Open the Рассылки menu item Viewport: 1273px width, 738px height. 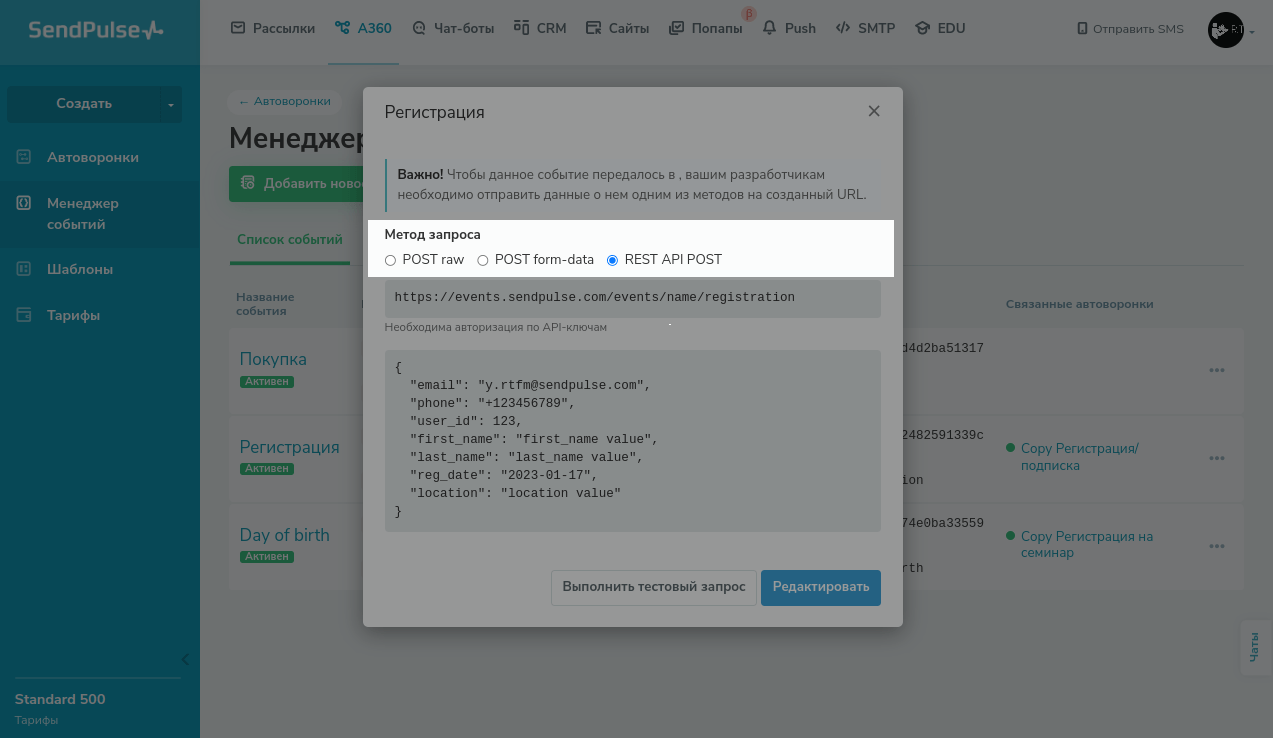(273, 28)
